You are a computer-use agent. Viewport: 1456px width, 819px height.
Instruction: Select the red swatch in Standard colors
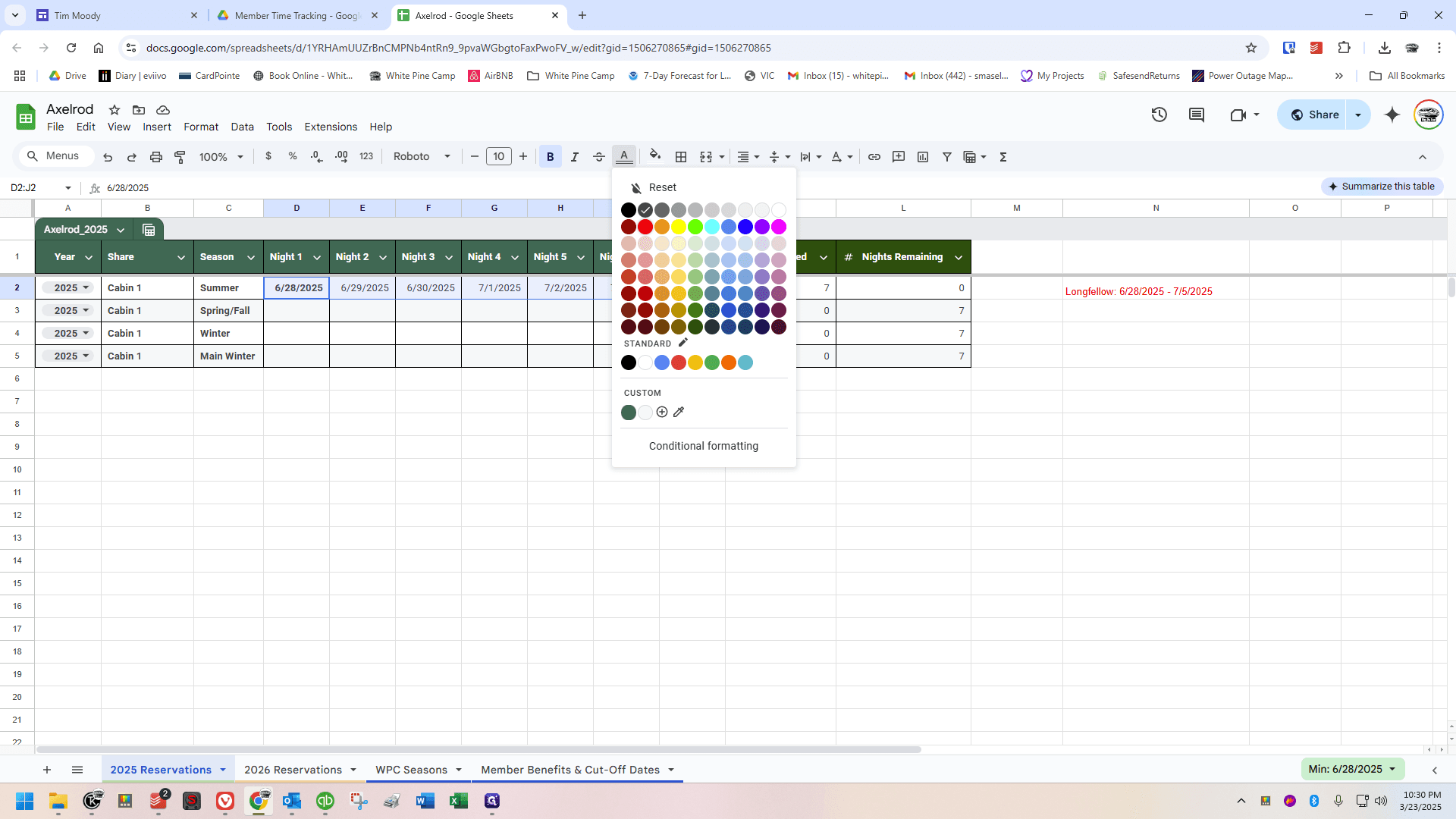679,362
